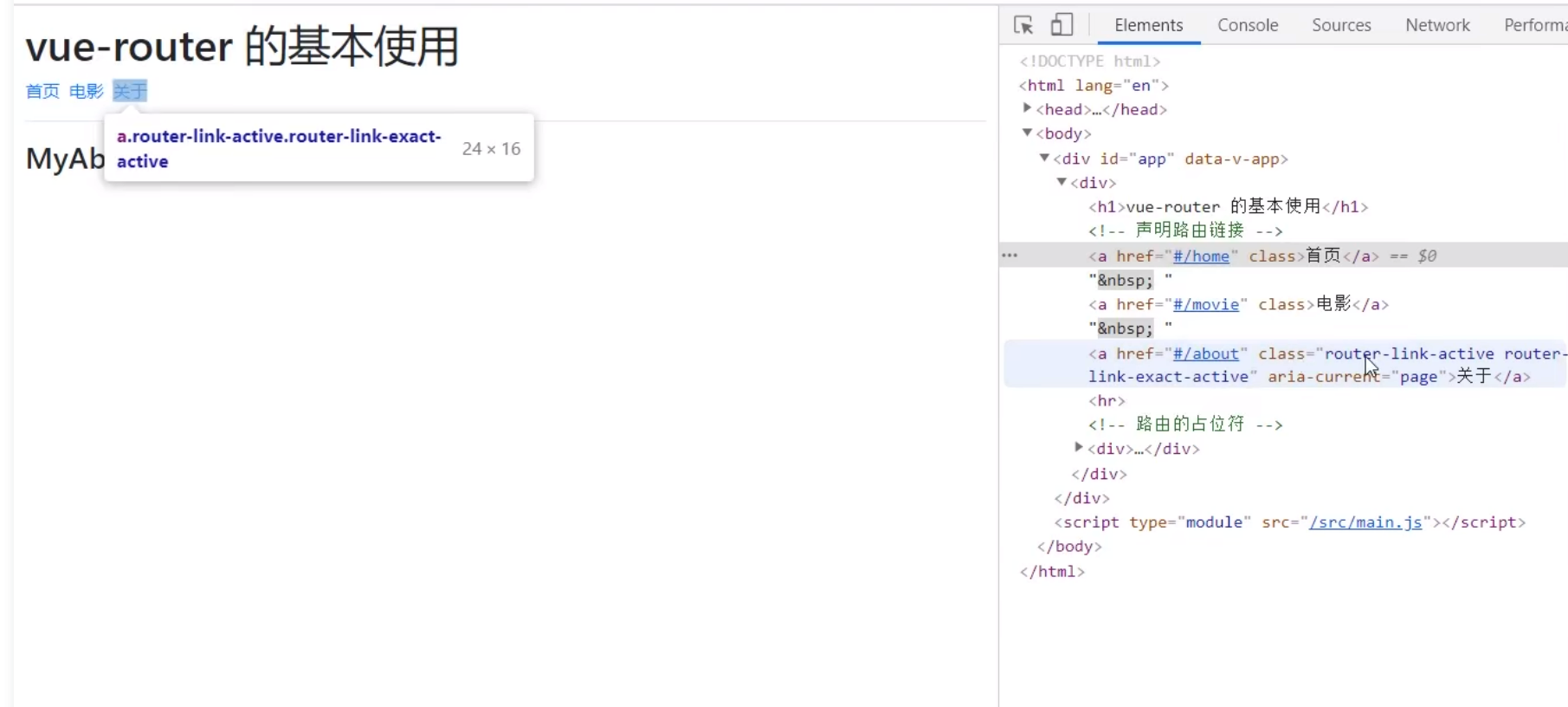Screen dimensions: 1568x707
Task: Open the Sources tab
Action: click(x=1341, y=25)
